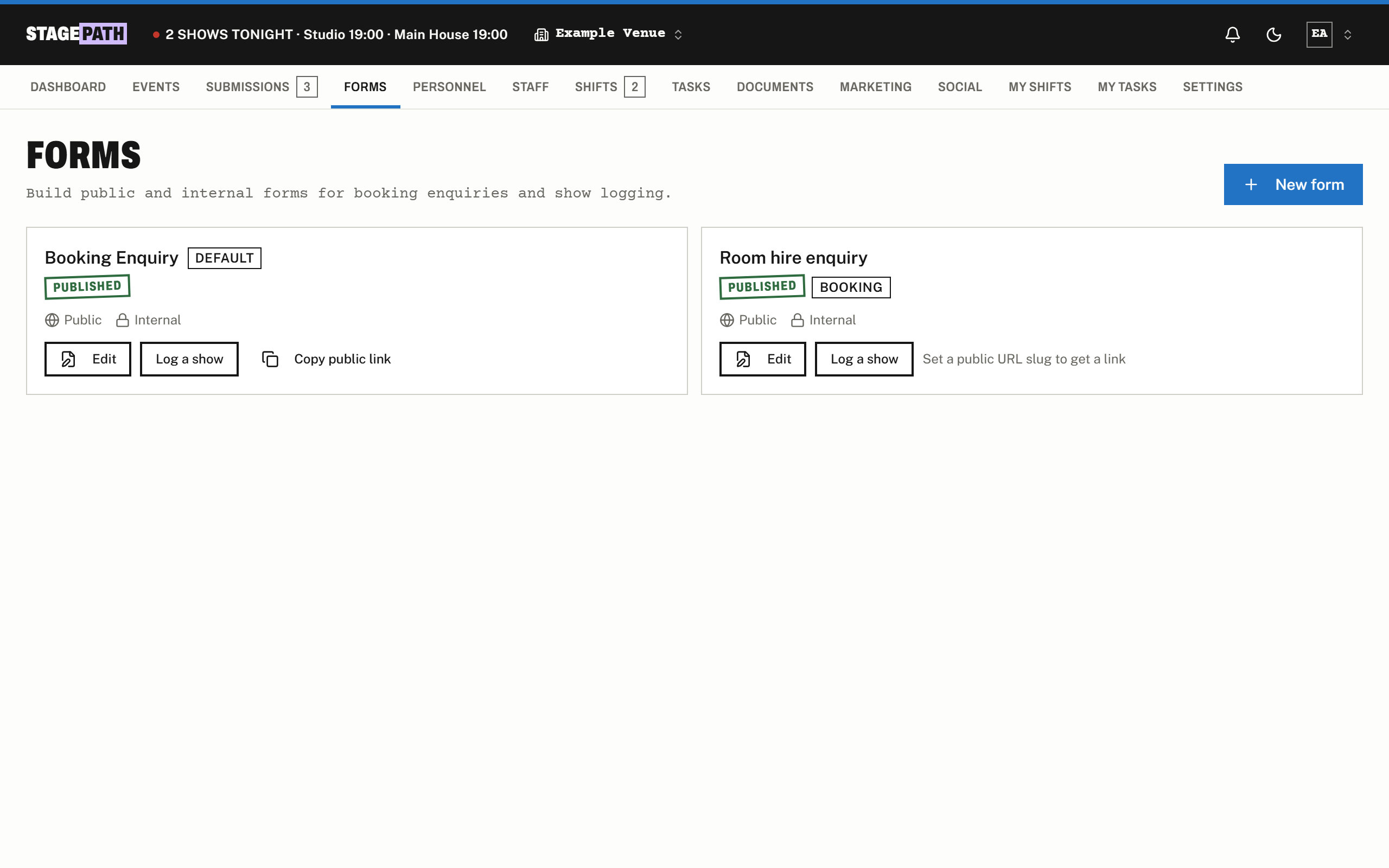The height and width of the screenshot is (868, 1389).
Task: Open the Dashboard tab
Action: point(68,87)
